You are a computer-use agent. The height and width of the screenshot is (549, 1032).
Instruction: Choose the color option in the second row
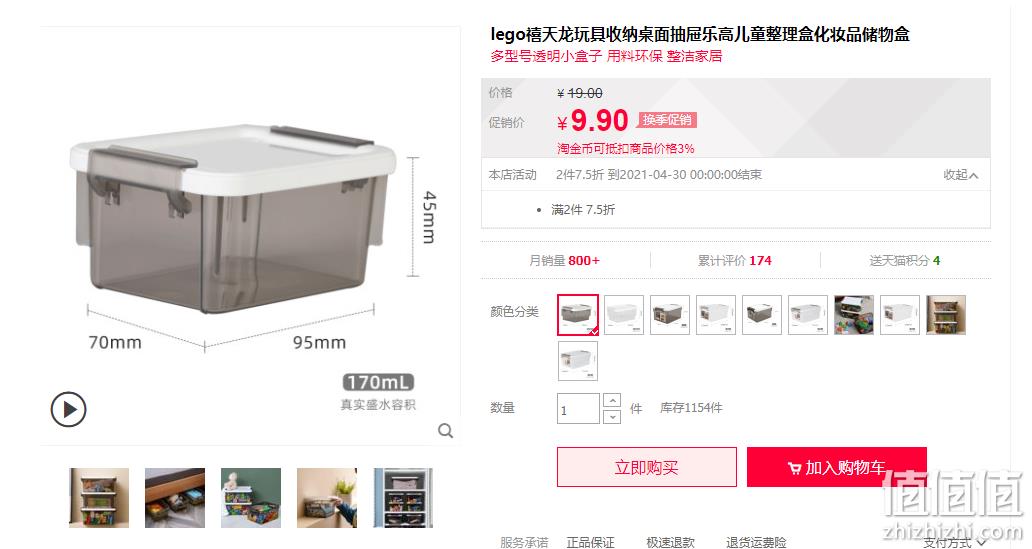point(578,361)
